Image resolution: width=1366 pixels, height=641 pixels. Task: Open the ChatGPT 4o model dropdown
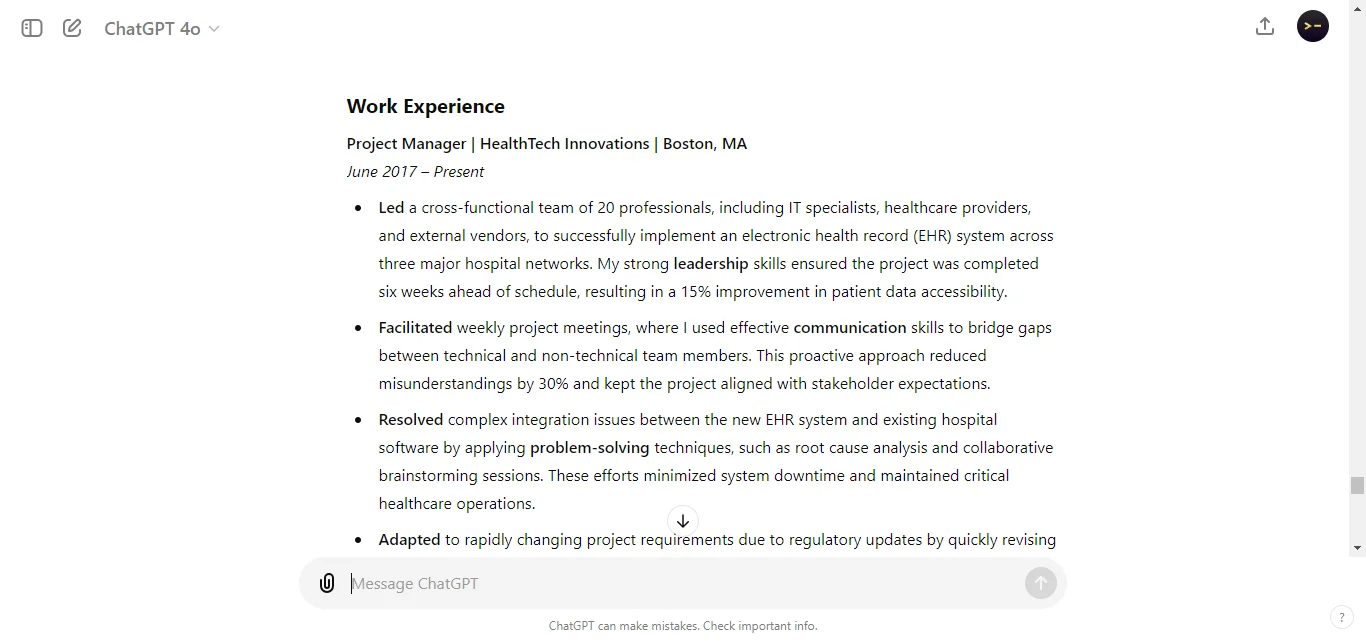162,28
